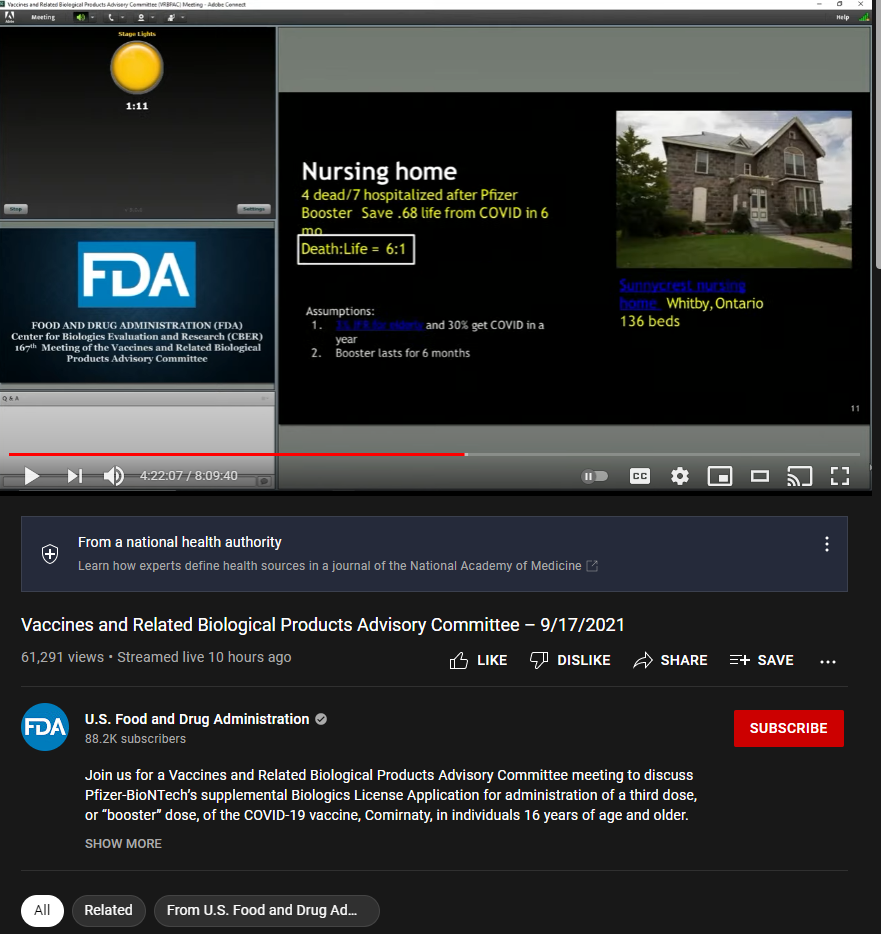This screenshot has height=934, width=881.
Task: Select the From U.S. Food and Drug Ad… chip
Action: 266,910
